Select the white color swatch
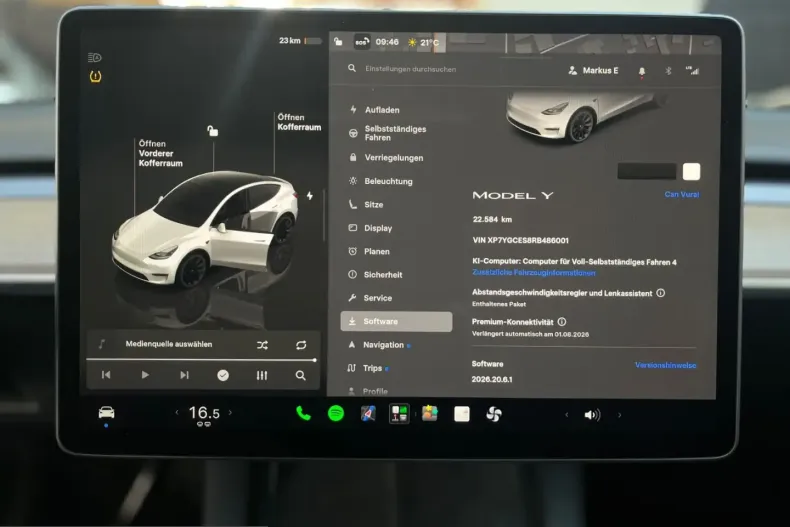The image size is (790, 527). click(691, 171)
